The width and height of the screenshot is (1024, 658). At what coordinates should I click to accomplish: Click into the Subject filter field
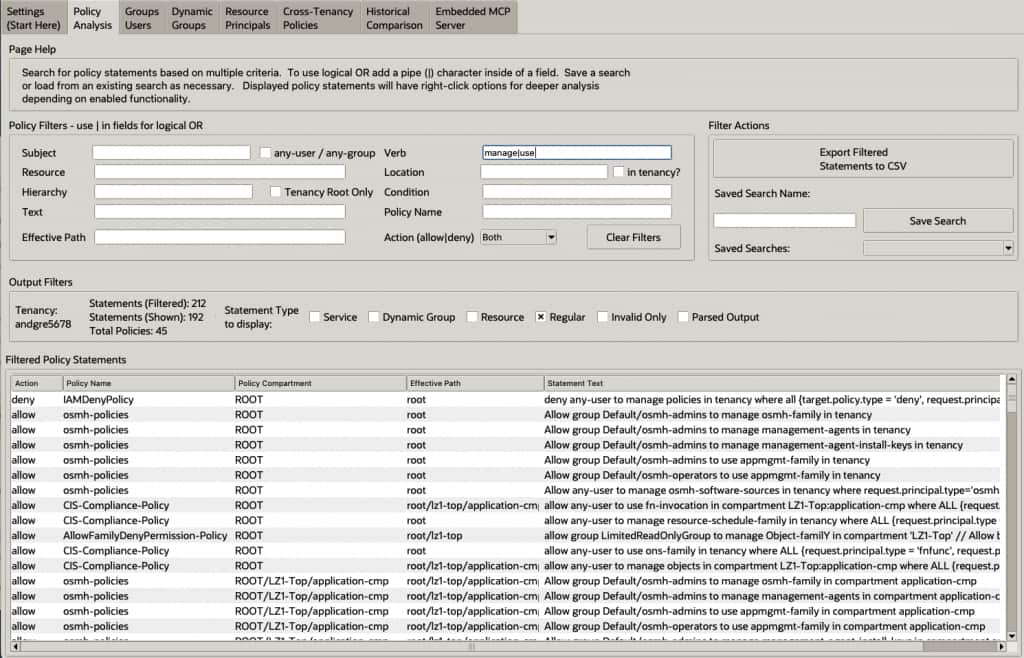point(171,153)
